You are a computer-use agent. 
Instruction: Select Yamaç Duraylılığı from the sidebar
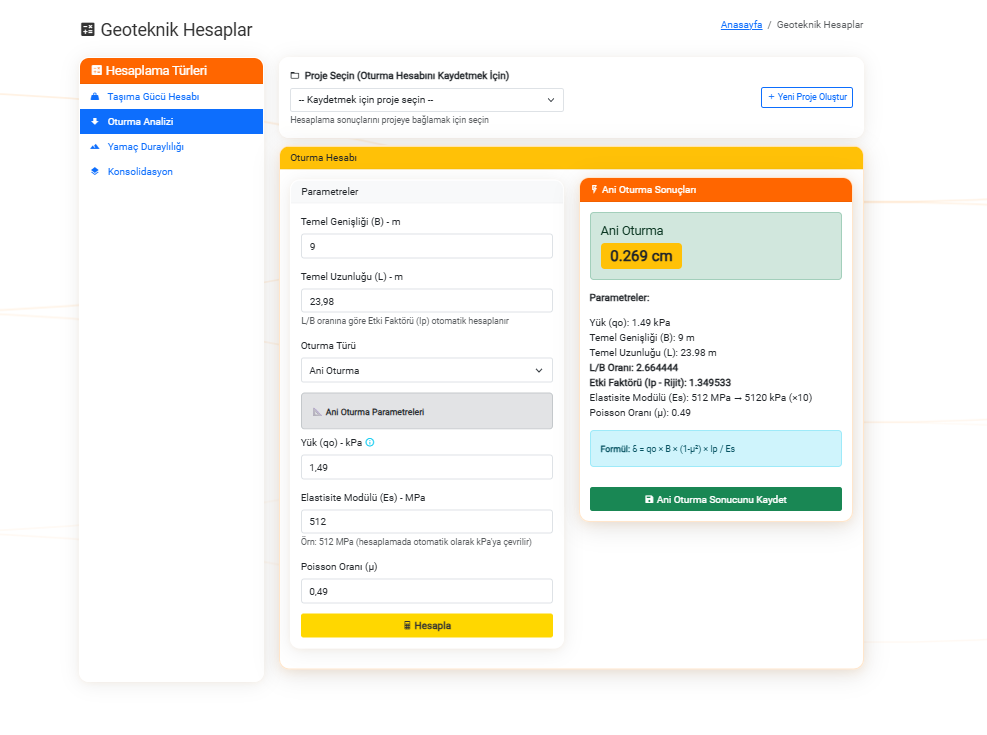tap(145, 147)
